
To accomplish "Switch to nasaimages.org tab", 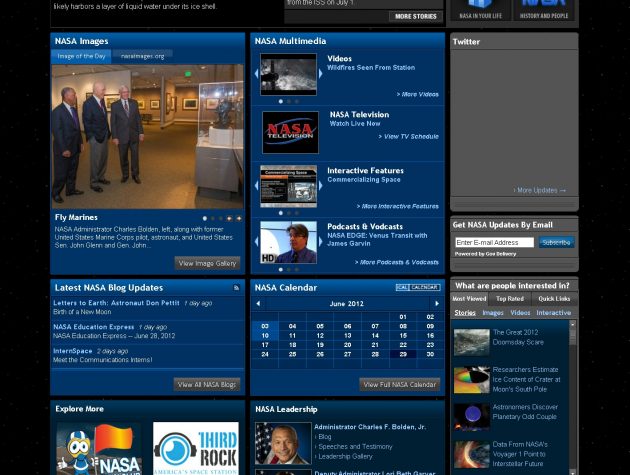I will click(143, 56).
